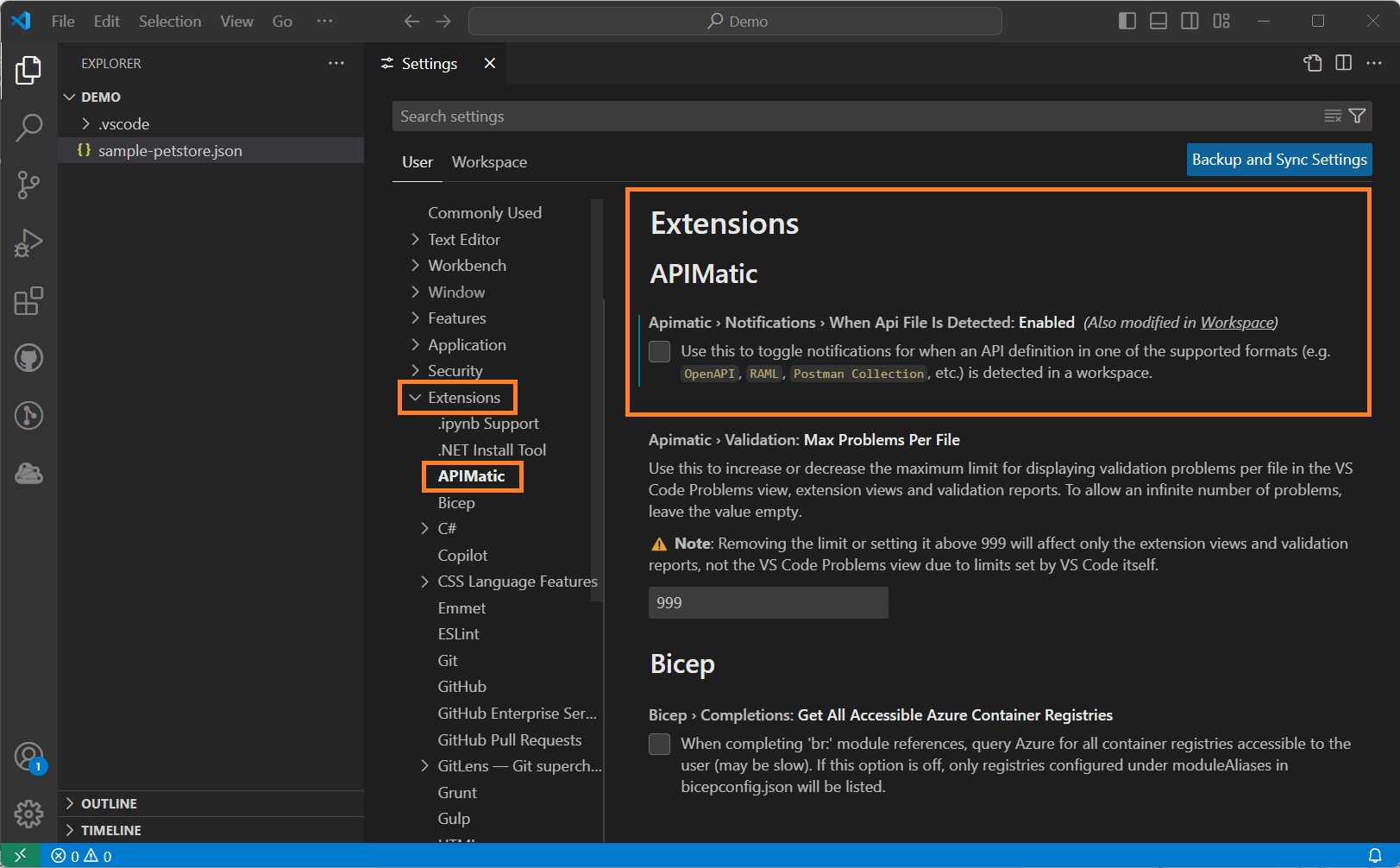Collapse the Extensions settings category
The width and height of the screenshot is (1400, 868).
[415, 397]
